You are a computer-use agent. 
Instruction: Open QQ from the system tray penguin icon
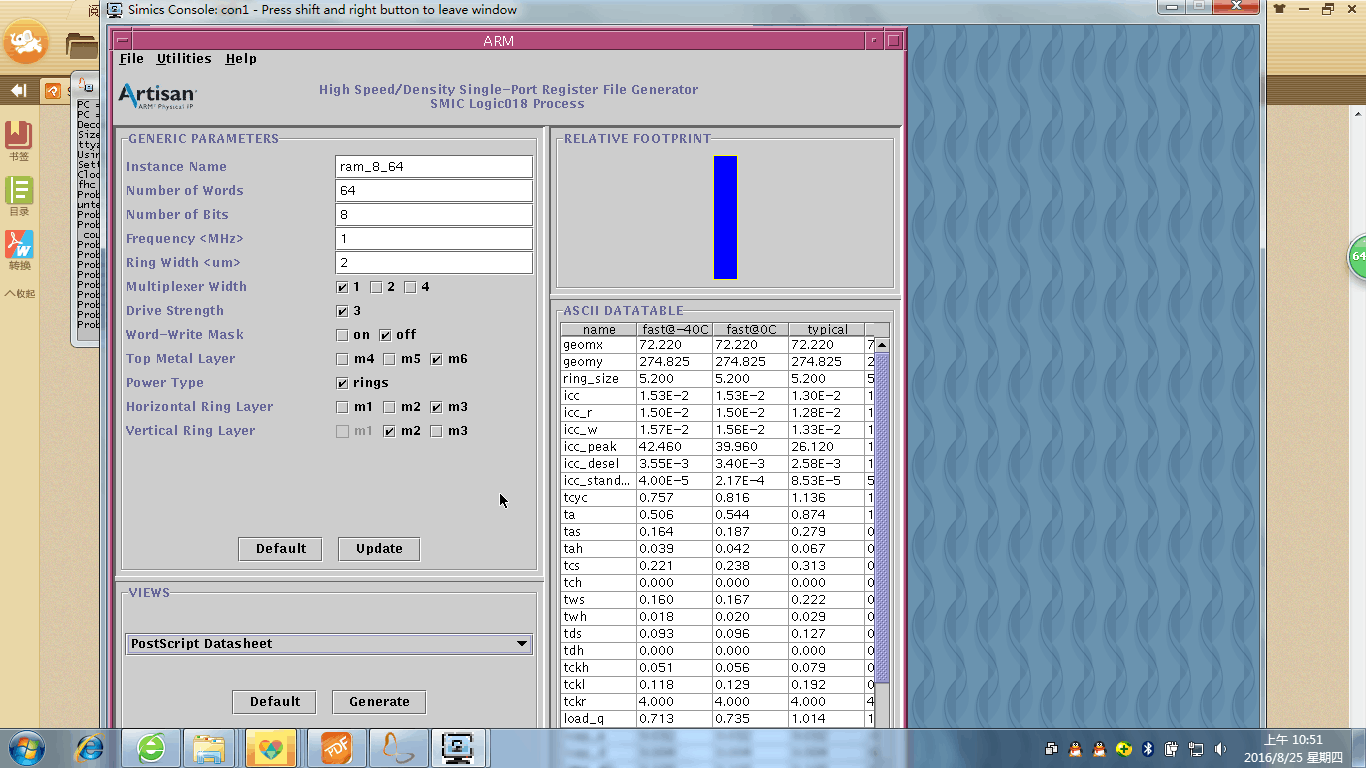(1075, 748)
